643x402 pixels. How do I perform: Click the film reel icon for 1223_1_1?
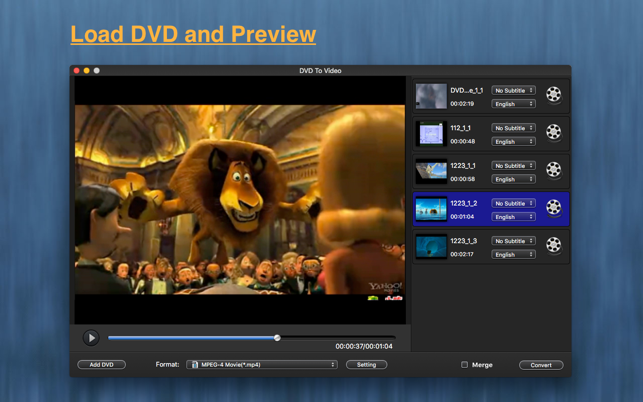click(554, 170)
